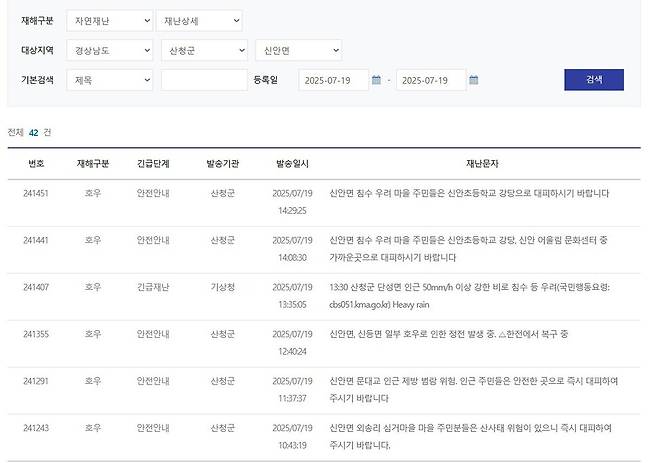
Task: Click the 발송기관 column header
Action: (x=222, y=164)
